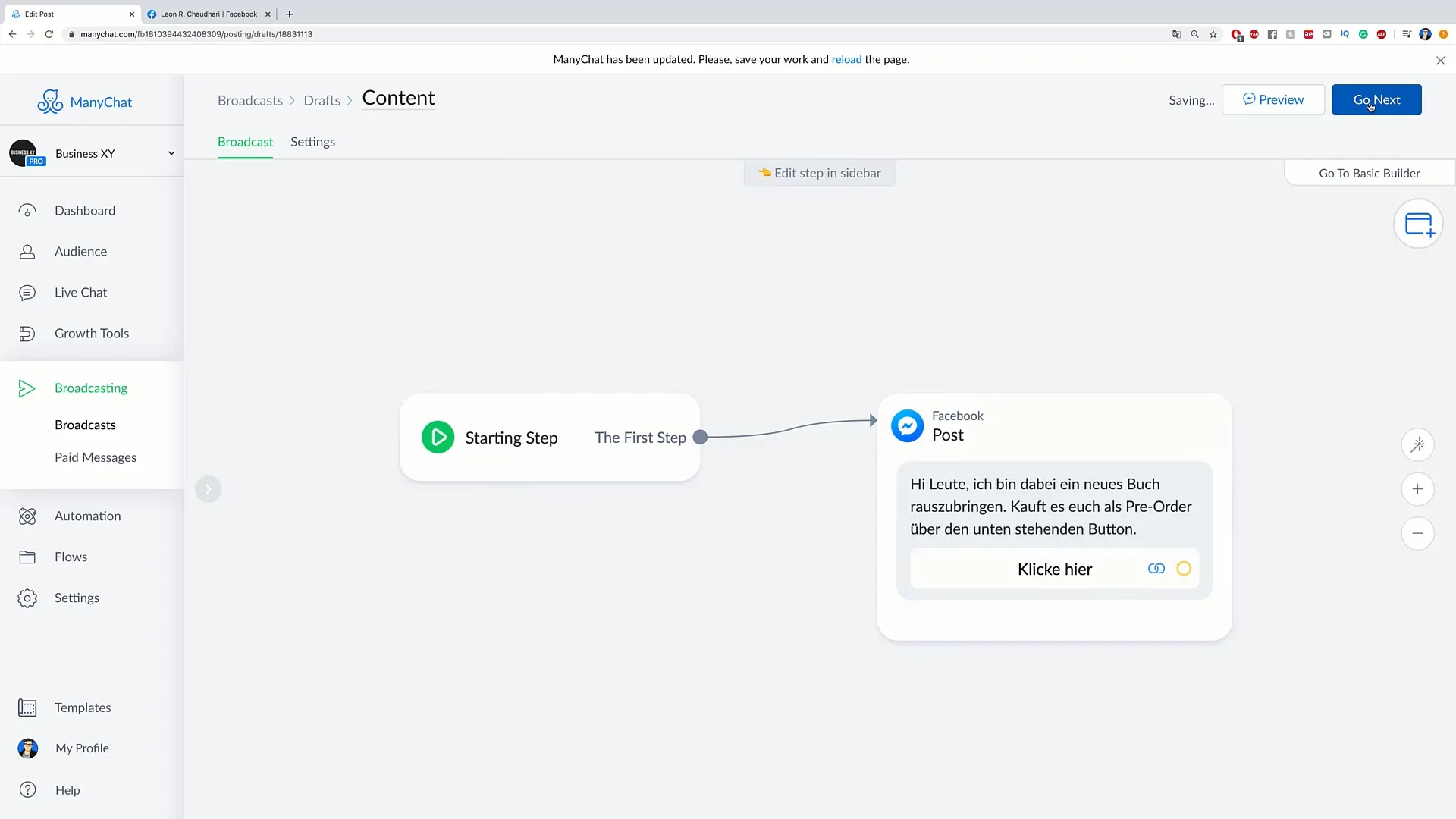This screenshot has width=1456, height=819.
Task: Open a new browser tab
Action: click(x=289, y=14)
